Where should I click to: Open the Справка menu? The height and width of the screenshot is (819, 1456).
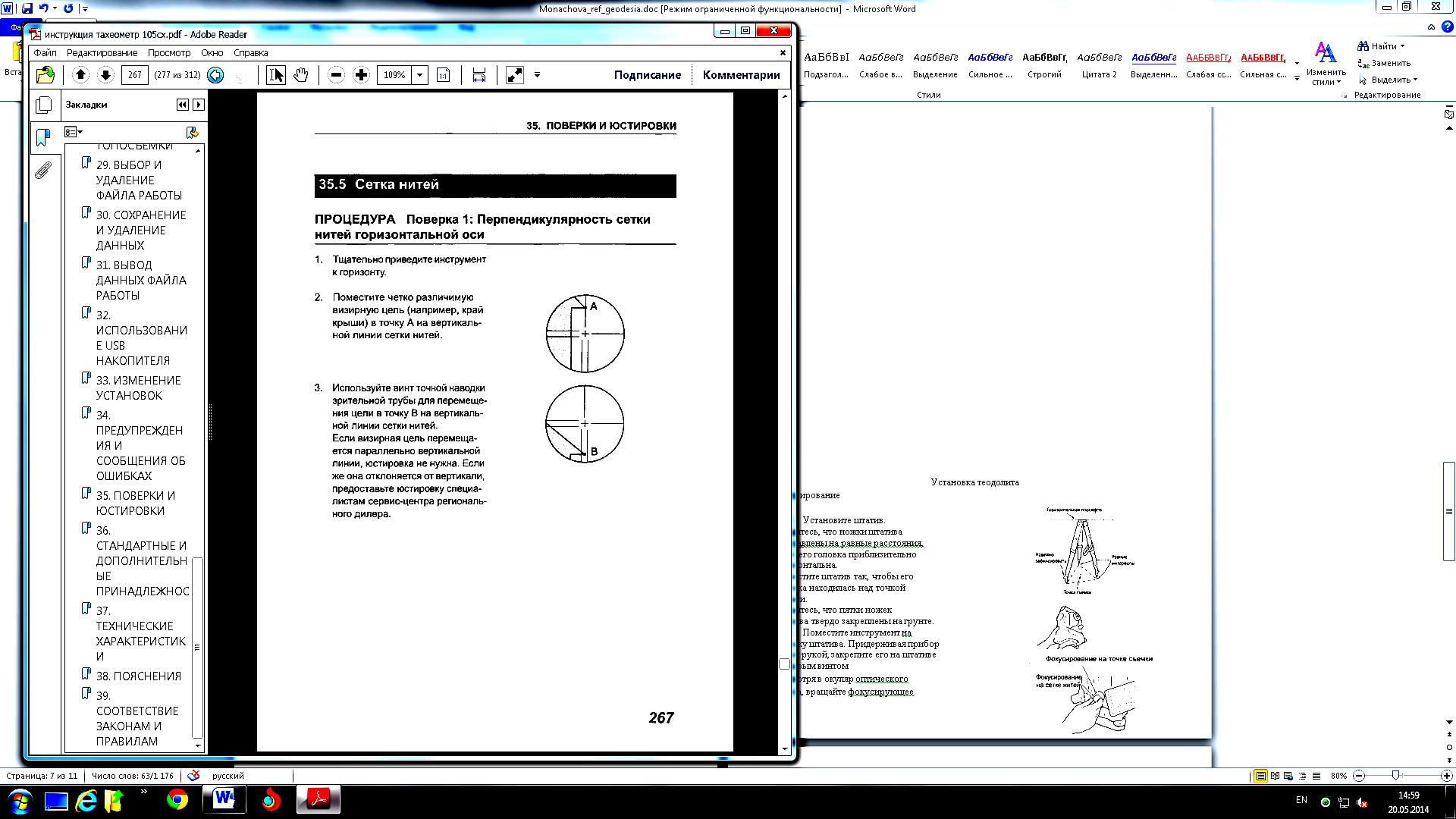pyautogui.click(x=251, y=52)
